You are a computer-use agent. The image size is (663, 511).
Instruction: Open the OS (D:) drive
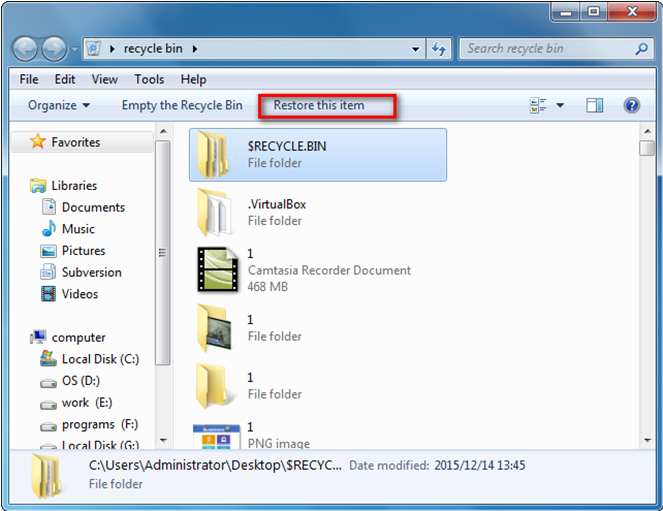click(81, 381)
